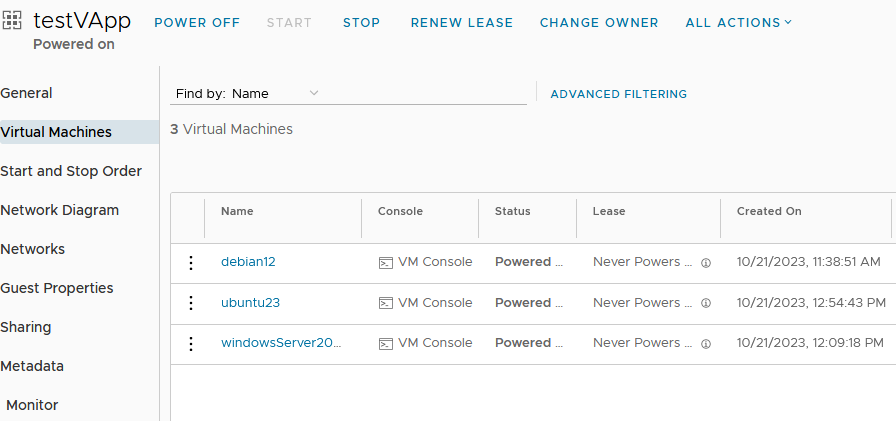Go to Guest Properties section
This screenshot has width=896, height=421.
pos(57,288)
